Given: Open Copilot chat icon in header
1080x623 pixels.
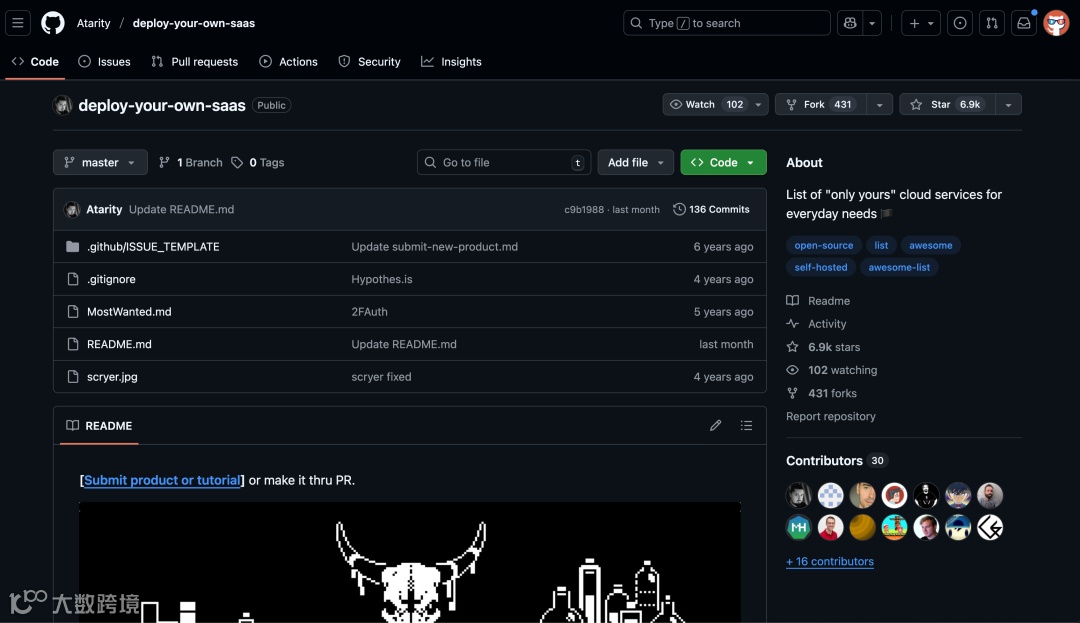Looking at the screenshot, I should tap(850, 23).
